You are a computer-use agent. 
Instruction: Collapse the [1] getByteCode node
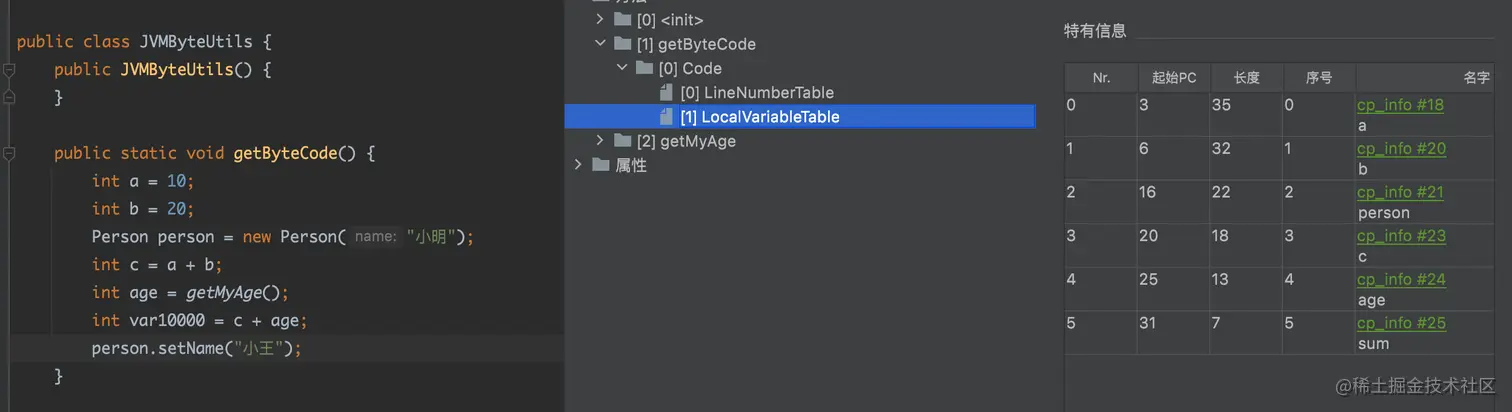point(600,44)
